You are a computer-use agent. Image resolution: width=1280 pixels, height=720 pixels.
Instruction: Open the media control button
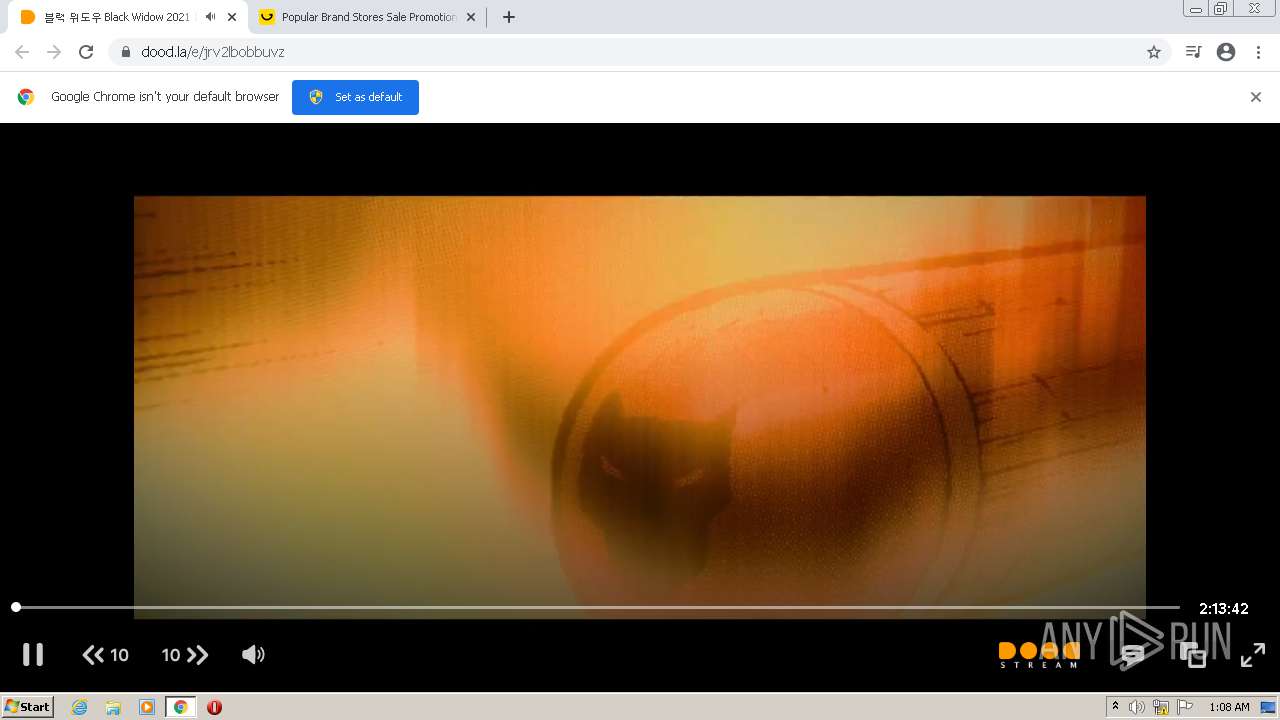[1193, 52]
